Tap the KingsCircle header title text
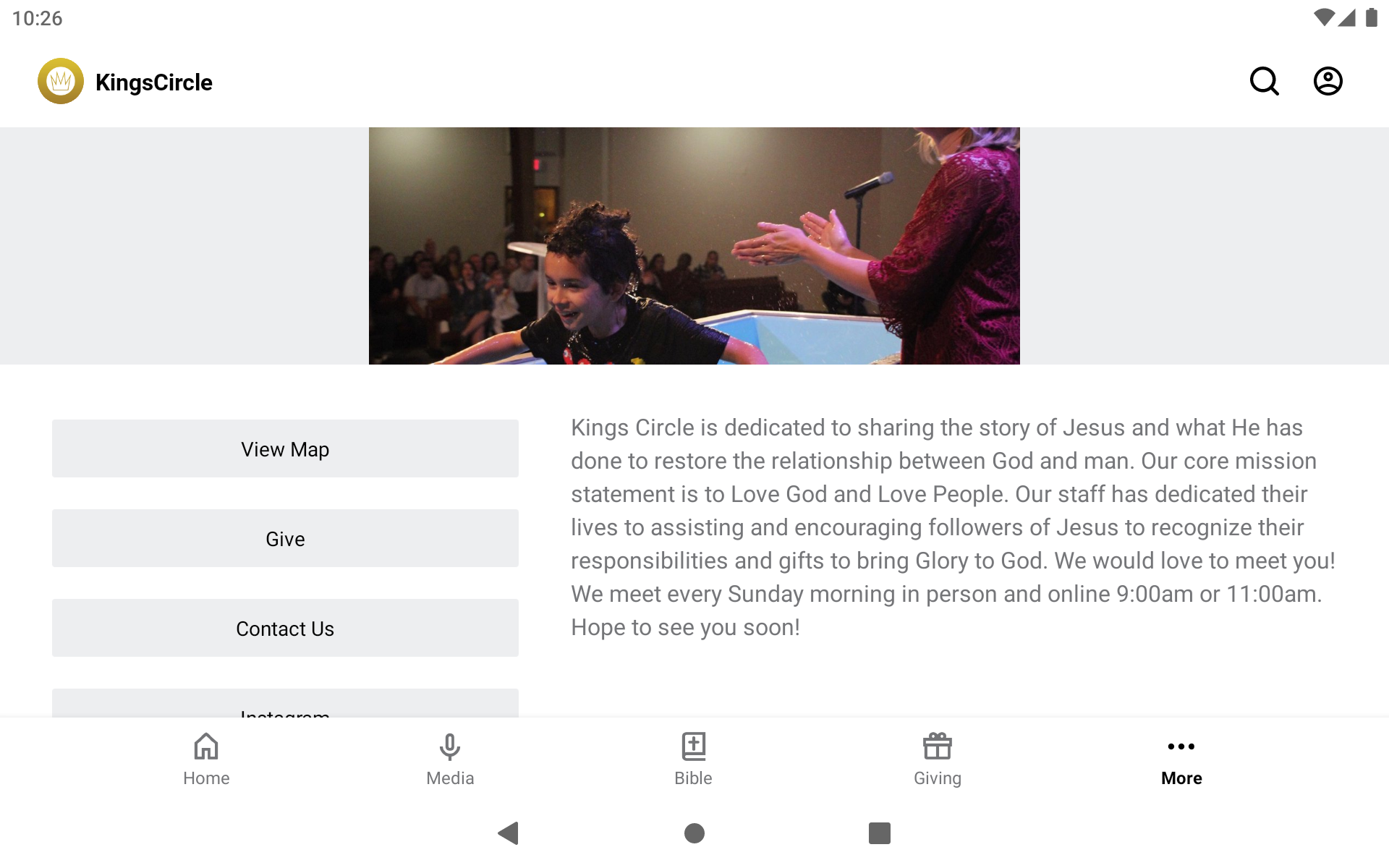The height and width of the screenshot is (868, 1389). click(x=154, y=82)
